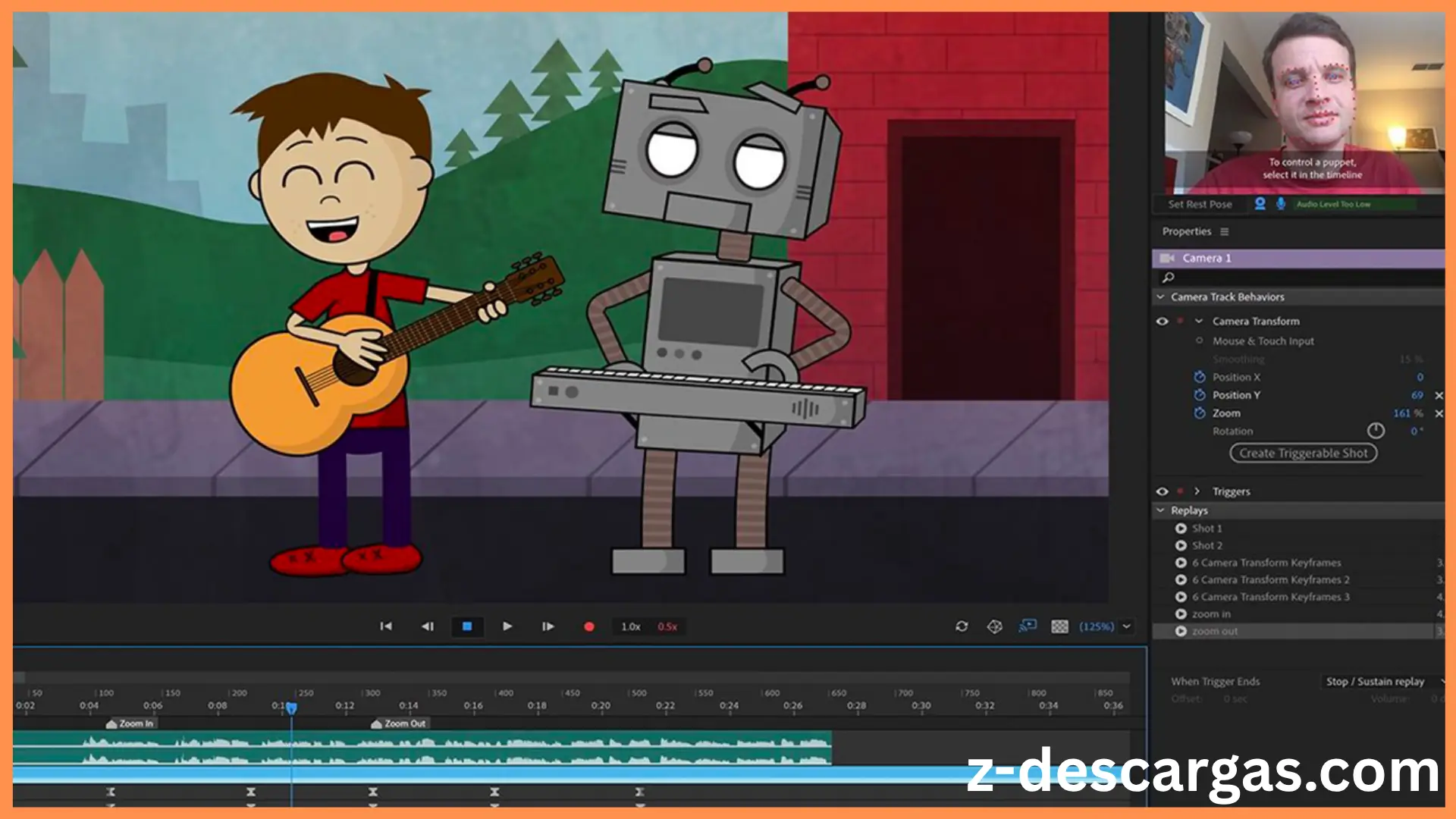The height and width of the screenshot is (819, 1456).
Task: Expand the Triggers behavior
Action: coord(1197,491)
